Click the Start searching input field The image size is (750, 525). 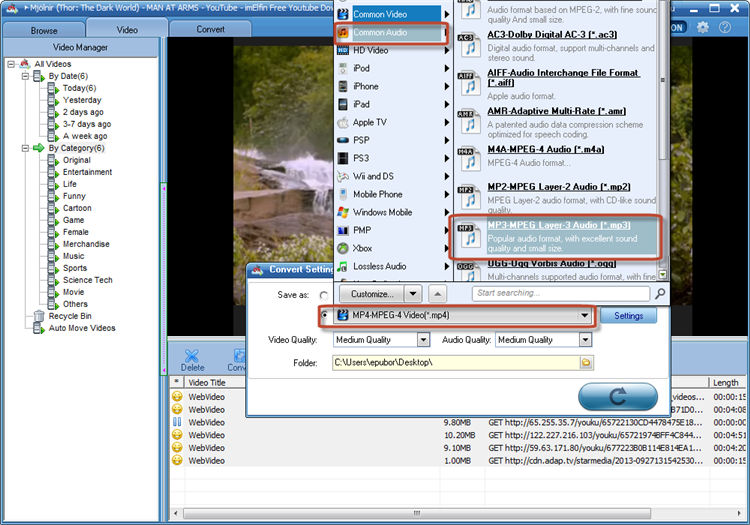point(561,293)
